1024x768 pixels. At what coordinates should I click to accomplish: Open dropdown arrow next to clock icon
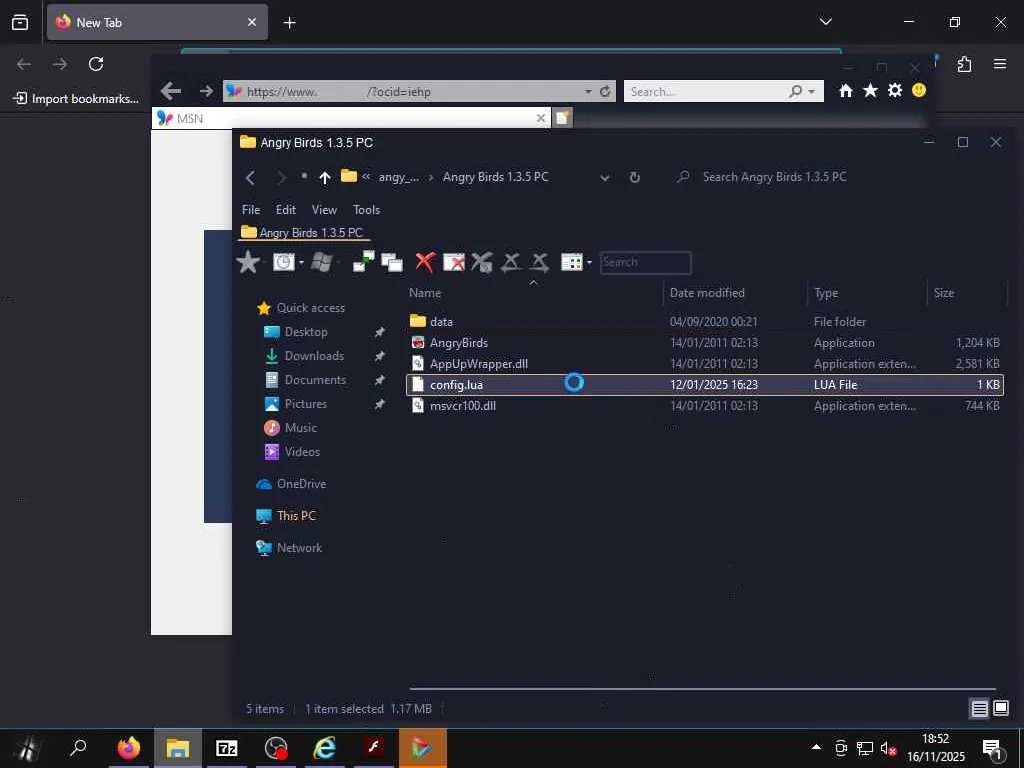(302, 263)
